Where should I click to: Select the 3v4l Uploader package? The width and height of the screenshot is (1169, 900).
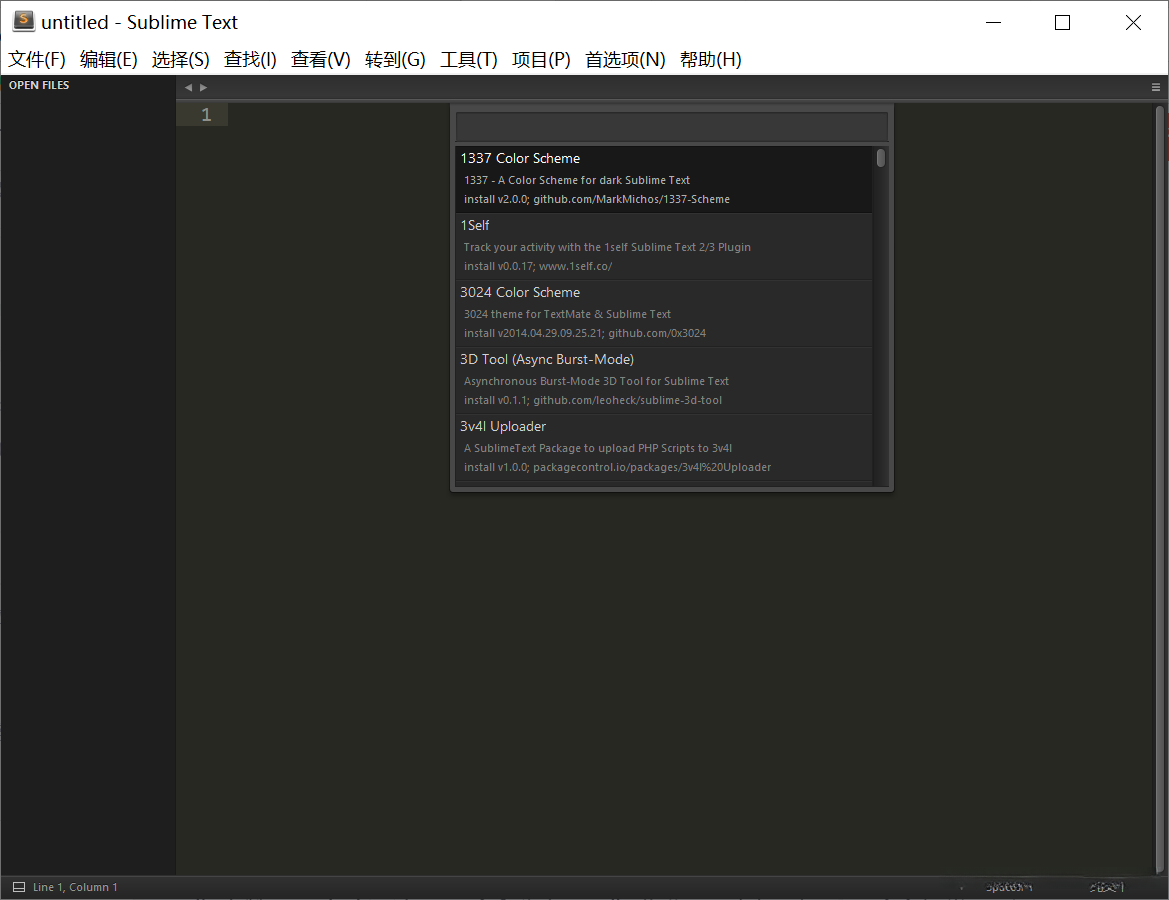point(664,447)
